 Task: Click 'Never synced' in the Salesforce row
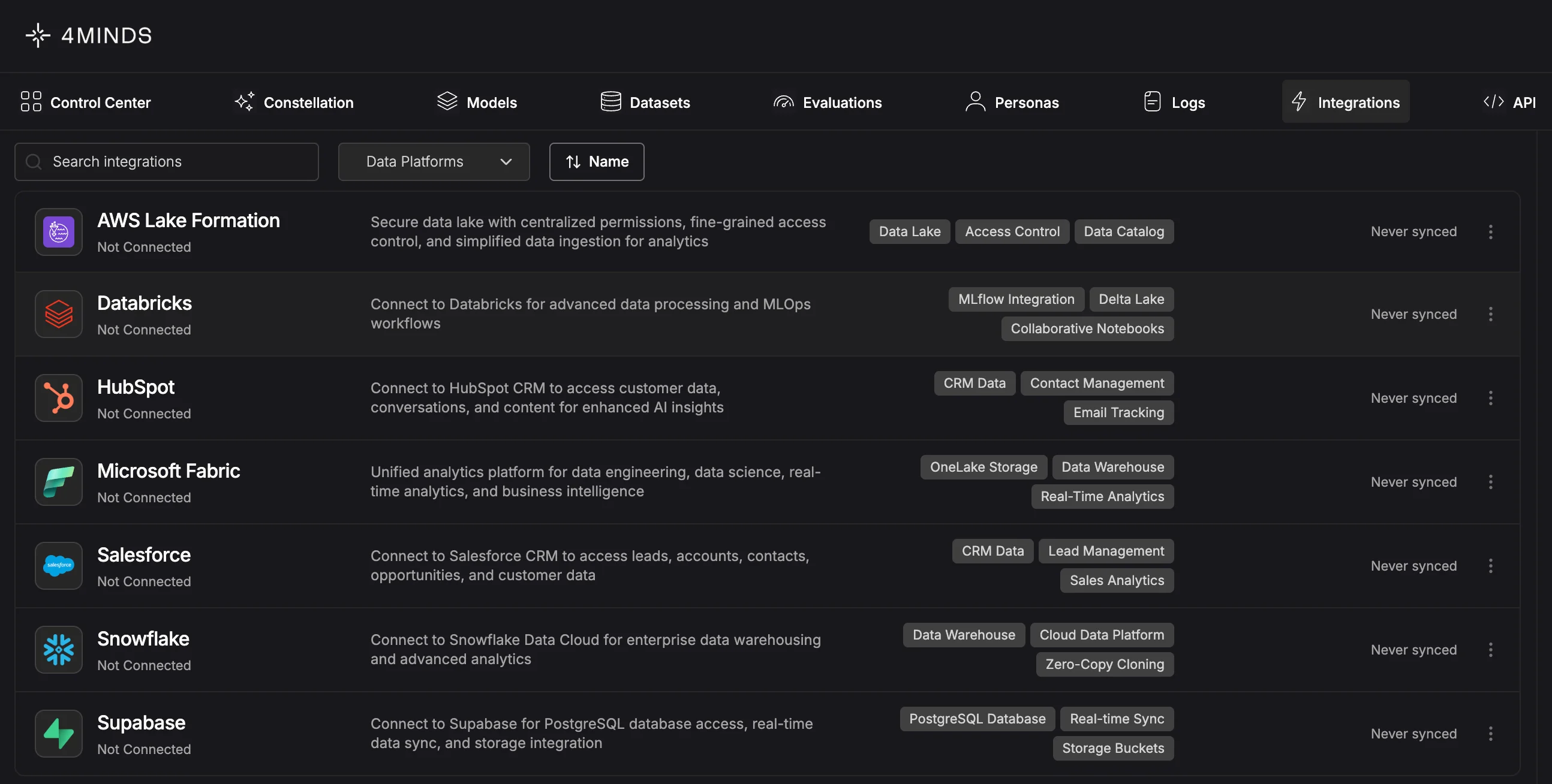[1413, 566]
